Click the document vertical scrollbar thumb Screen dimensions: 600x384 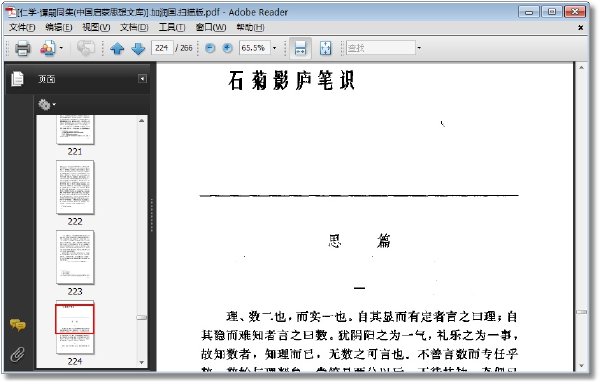coord(581,312)
